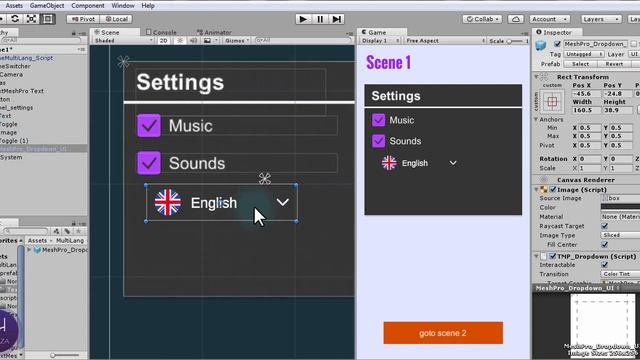Toggle 2D view in Scene
This screenshot has width=640, height=360.
(163, 40)
